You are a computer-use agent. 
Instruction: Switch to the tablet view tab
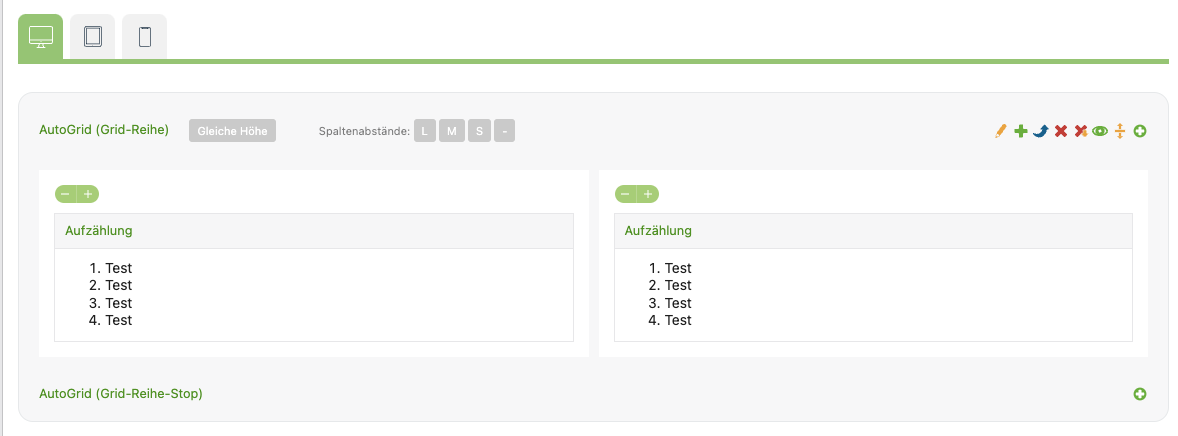pos(93,37)
